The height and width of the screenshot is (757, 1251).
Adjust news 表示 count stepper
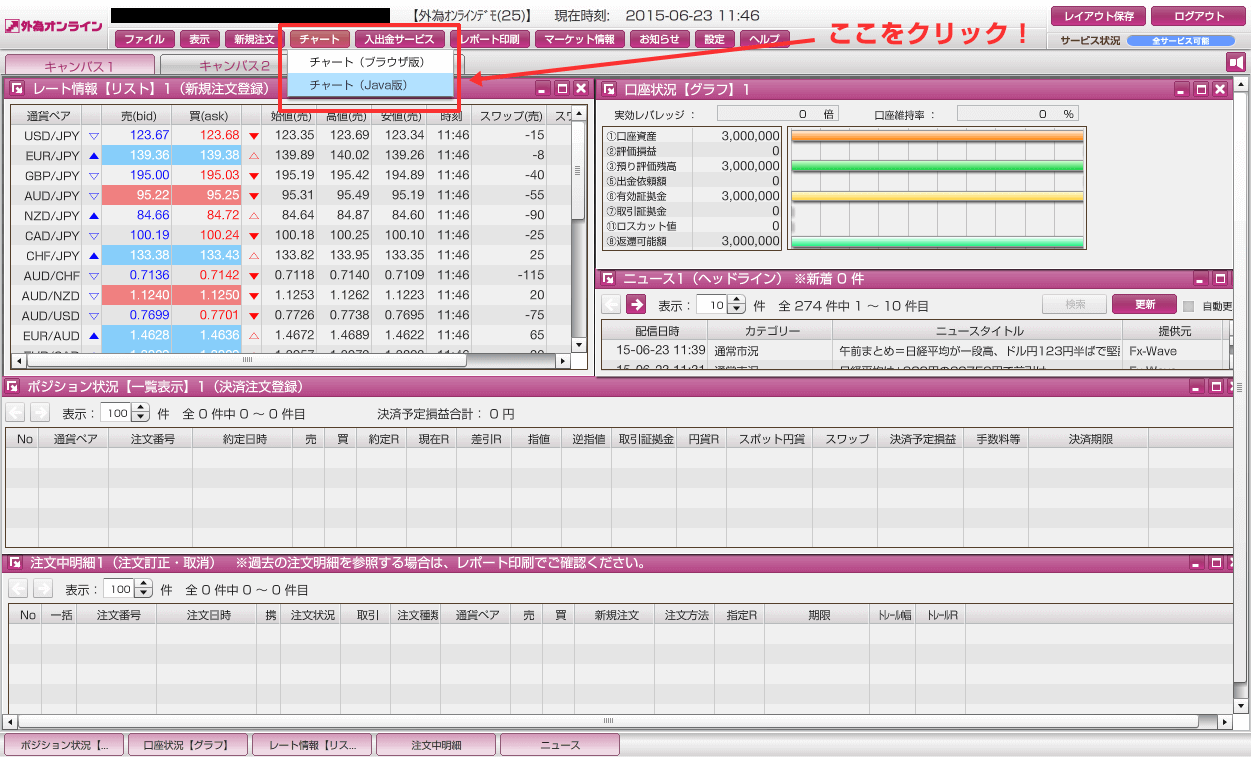[x=737, y=305]
